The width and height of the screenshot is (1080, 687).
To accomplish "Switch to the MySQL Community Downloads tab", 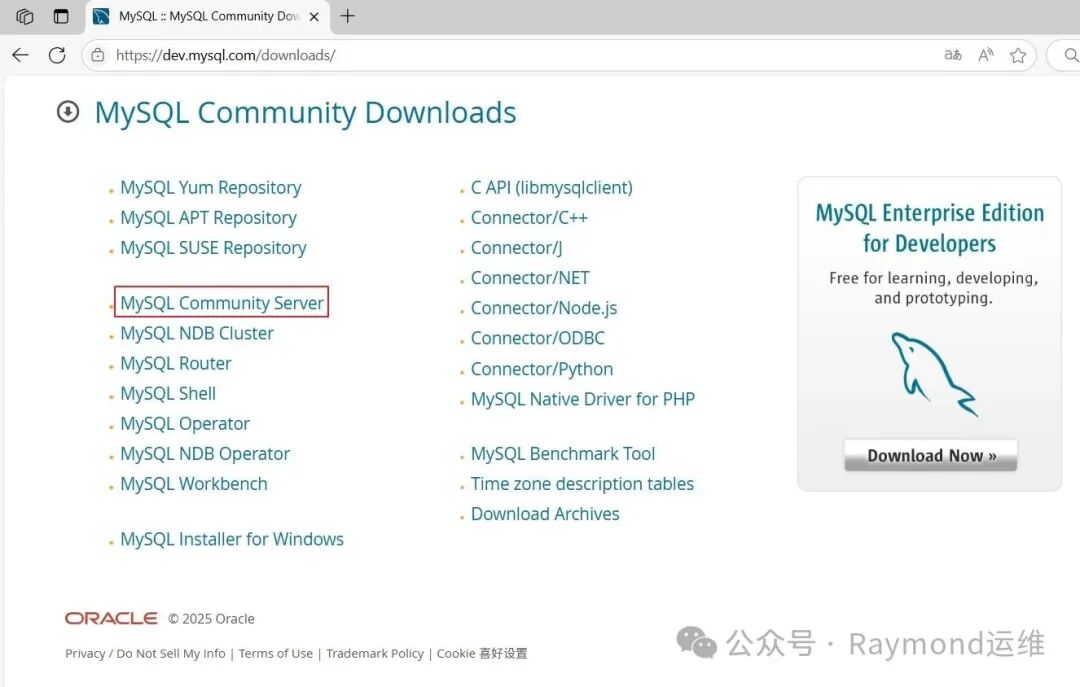I will point(200,16).
